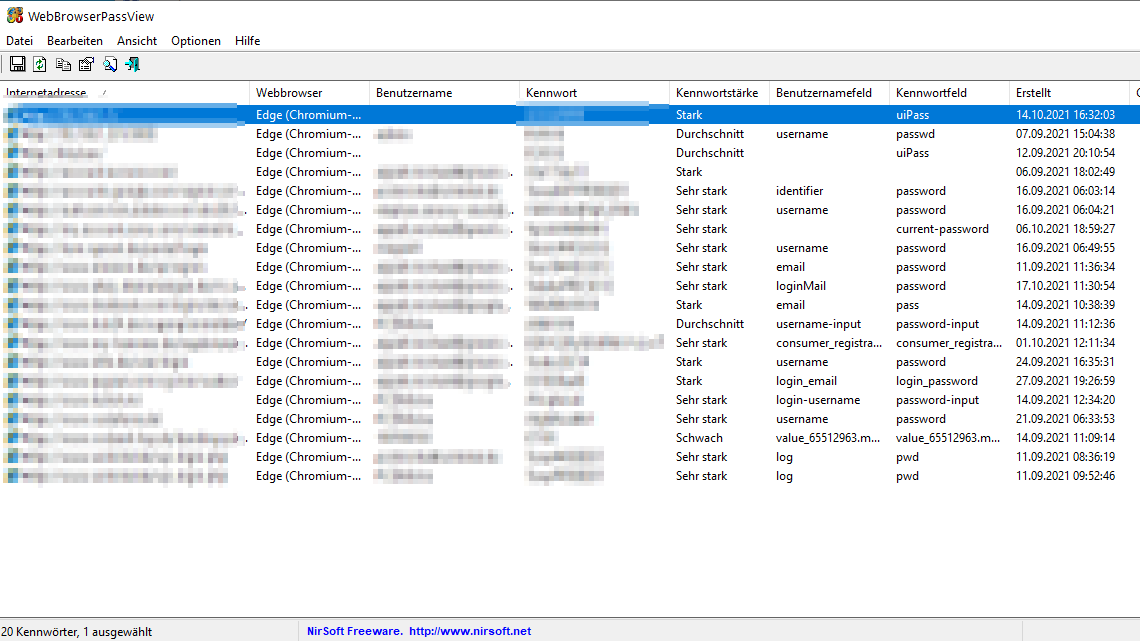Click the Refresh toolbar icon

40,64
